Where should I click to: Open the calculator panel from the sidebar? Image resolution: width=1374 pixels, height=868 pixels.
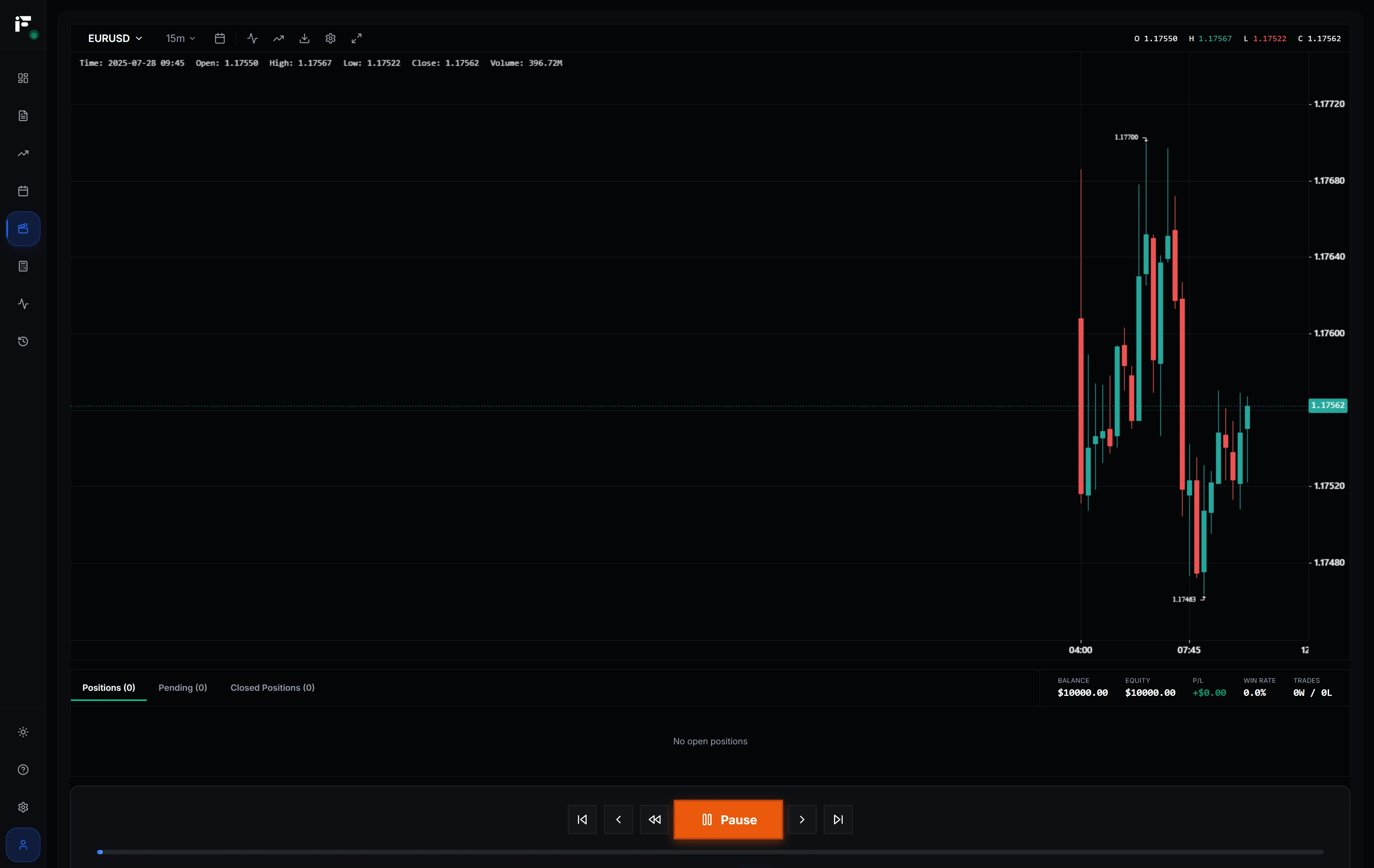(x=23, y=266)
